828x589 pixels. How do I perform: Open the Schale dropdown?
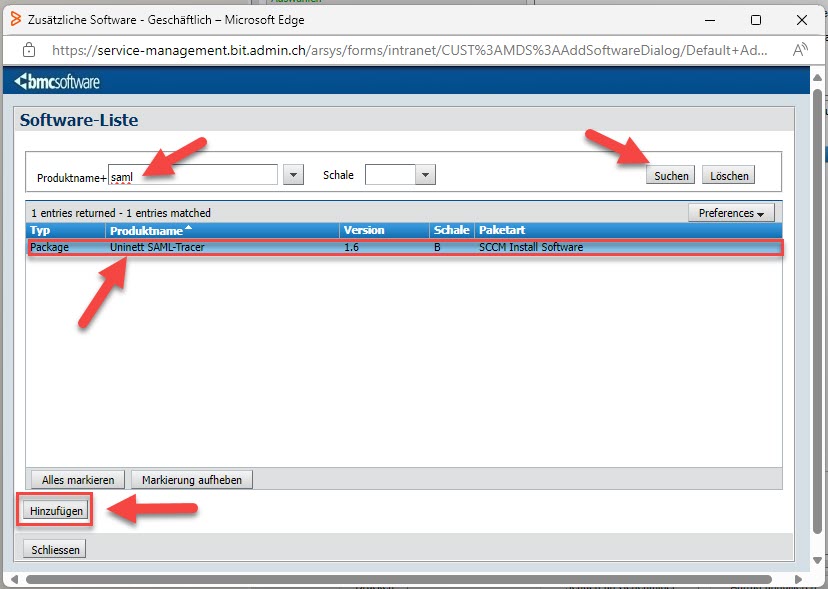pos(425,175)
